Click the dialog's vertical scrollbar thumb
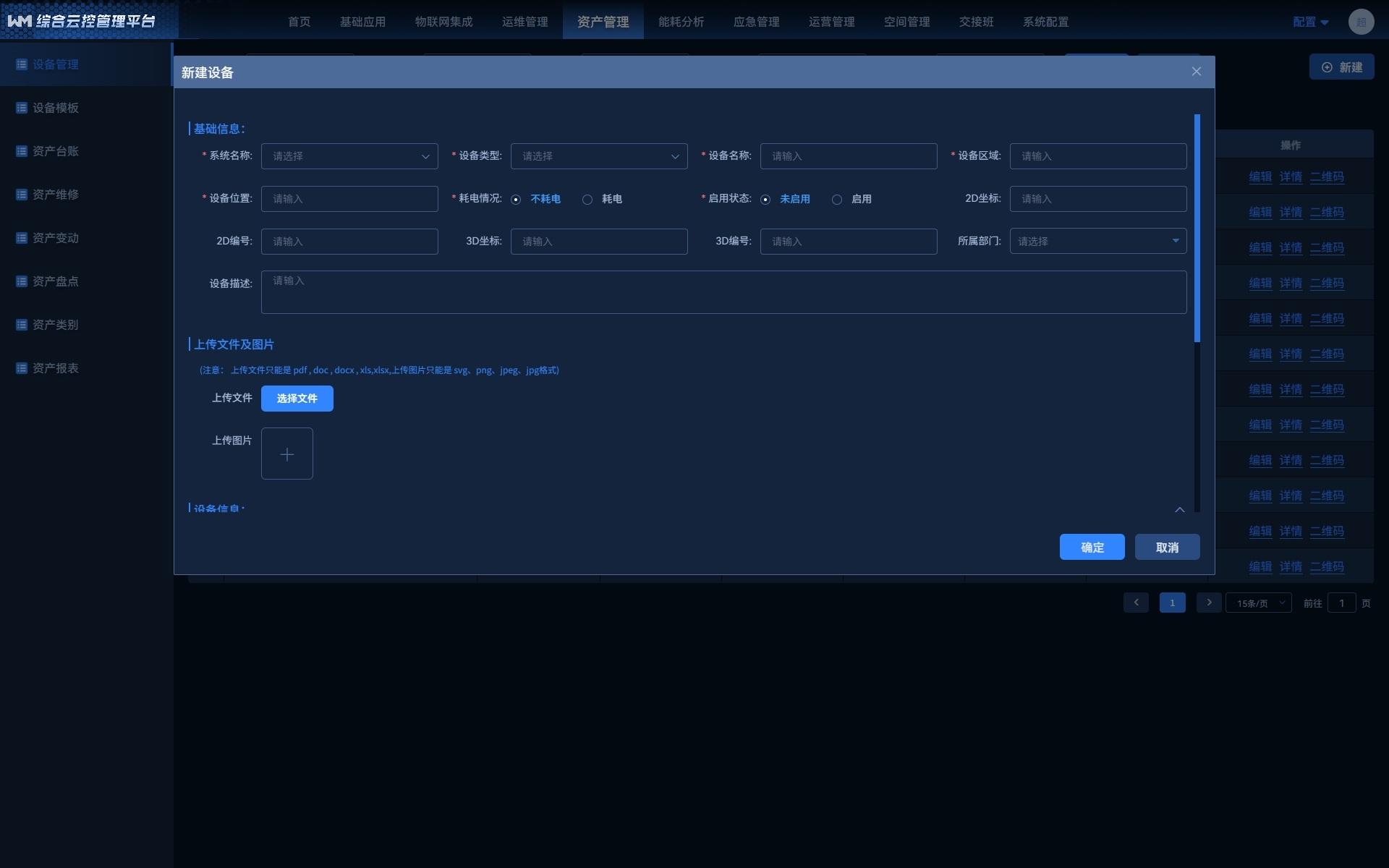Screen dimensions: 1389x868 (x=1197, y=228)
